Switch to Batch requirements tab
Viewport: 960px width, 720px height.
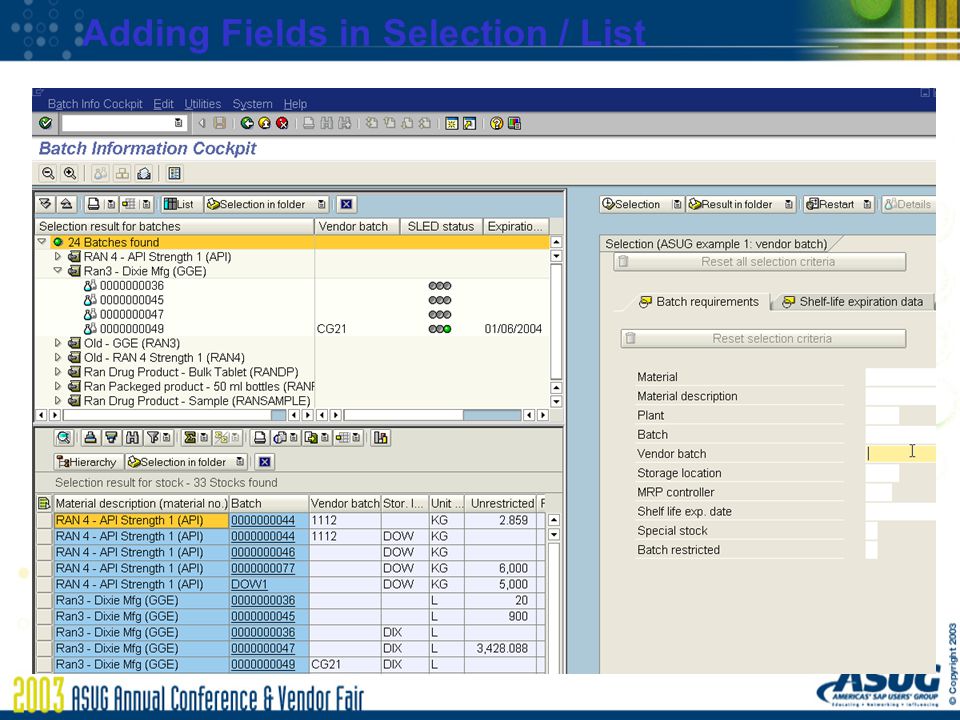coord(699,302)
